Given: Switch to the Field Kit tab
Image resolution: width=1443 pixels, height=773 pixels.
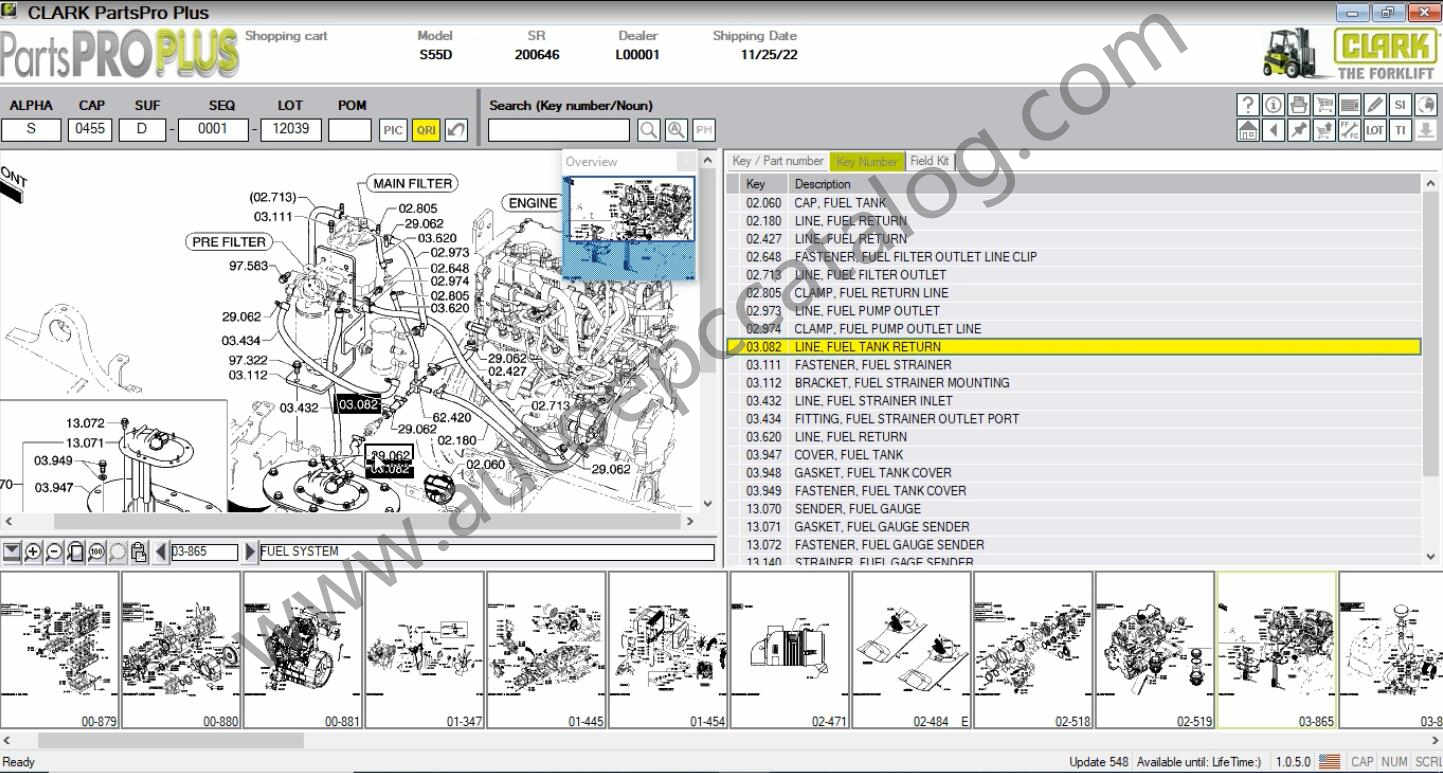Looking at the screenshot, I should click(929, 161).
